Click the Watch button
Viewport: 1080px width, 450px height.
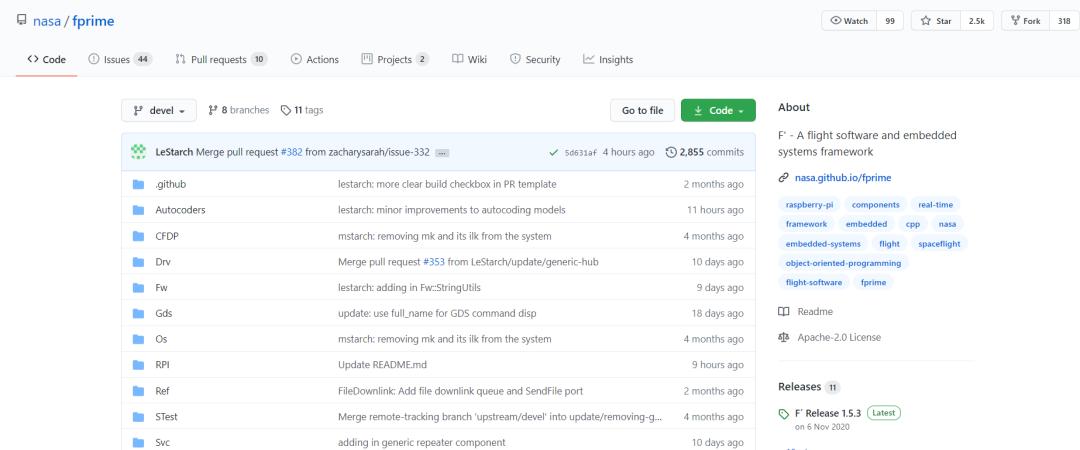pyautogui.click(x=849, y=21)
